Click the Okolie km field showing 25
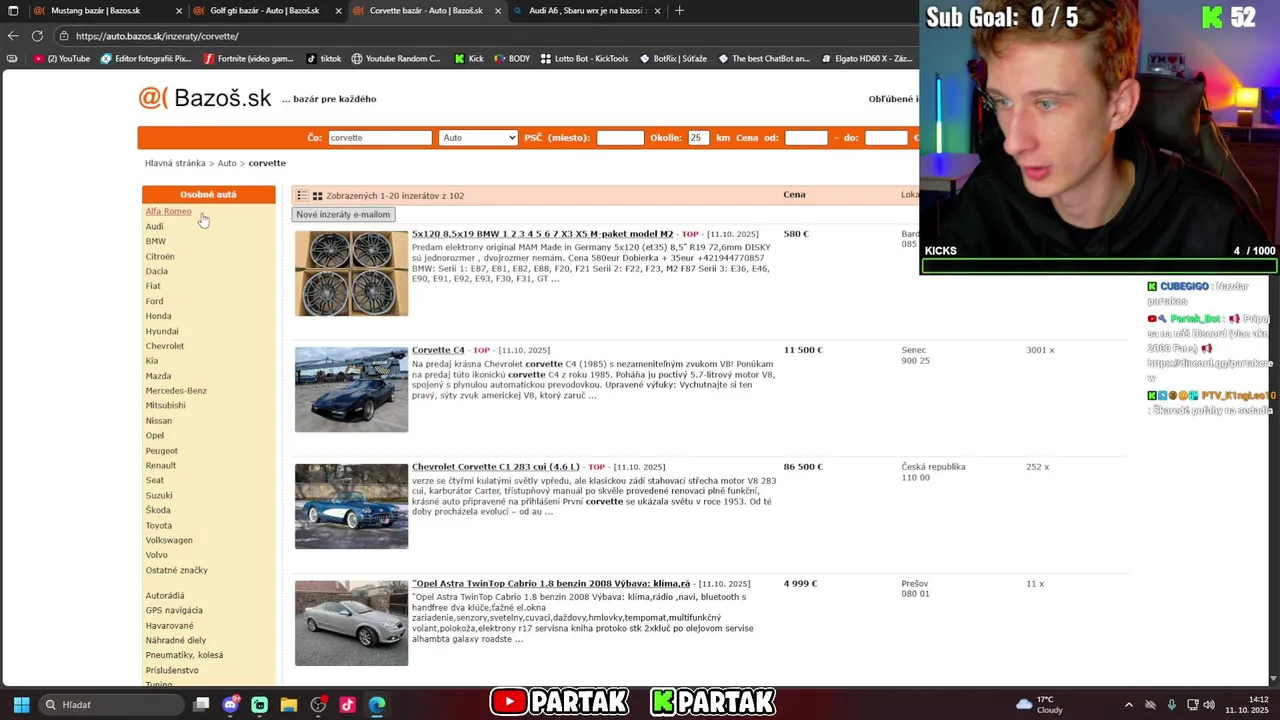1280x720 pixels. pos(697,138)
